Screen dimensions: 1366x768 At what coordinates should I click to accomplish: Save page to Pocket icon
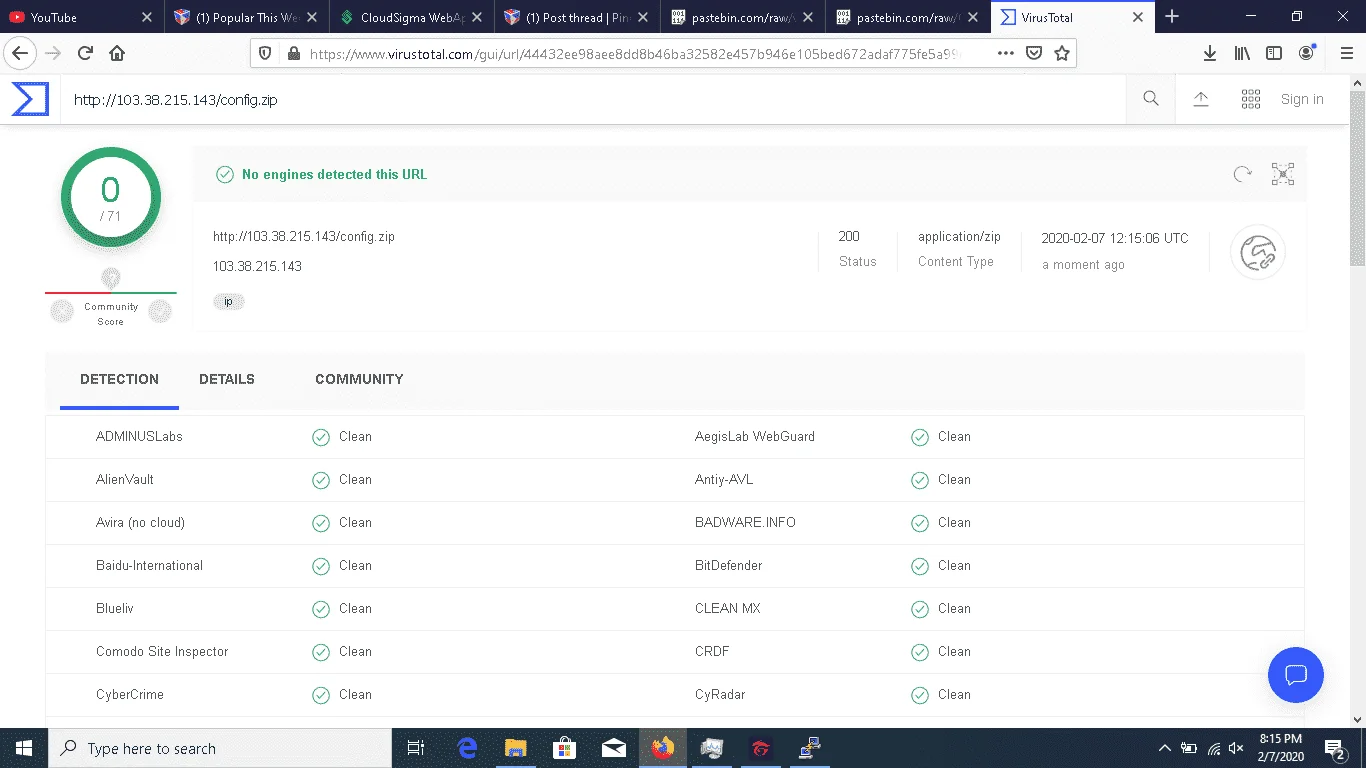click(1035, 53)
